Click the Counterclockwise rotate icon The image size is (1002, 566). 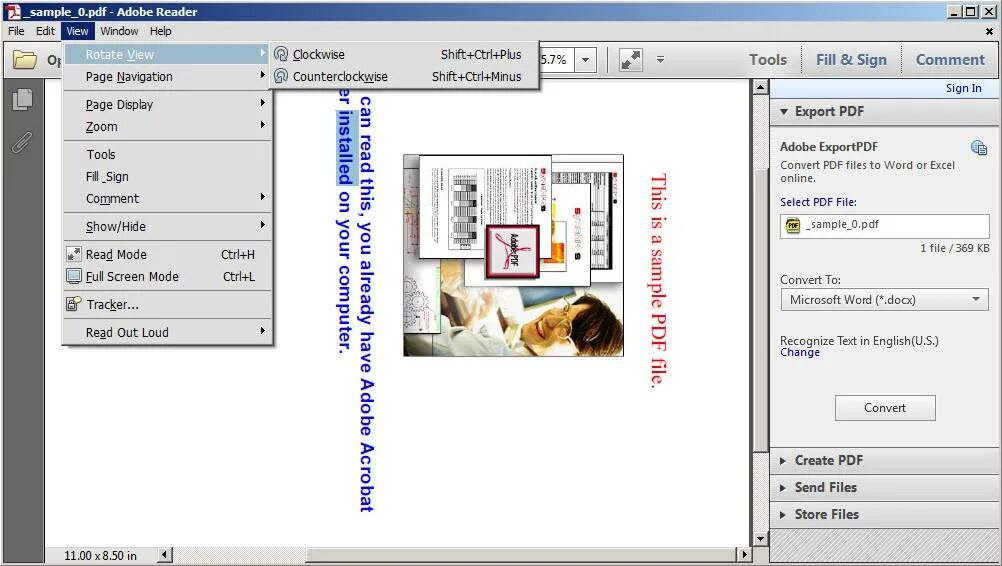pyautogui.click(x=281, y=76)
